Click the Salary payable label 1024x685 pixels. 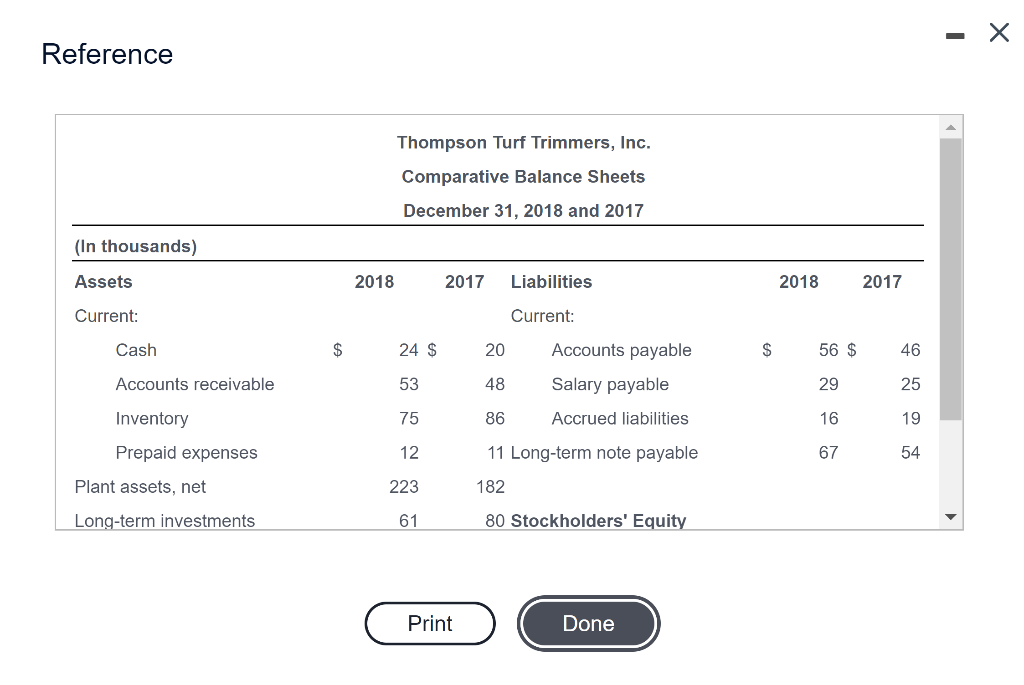[610, 384]
